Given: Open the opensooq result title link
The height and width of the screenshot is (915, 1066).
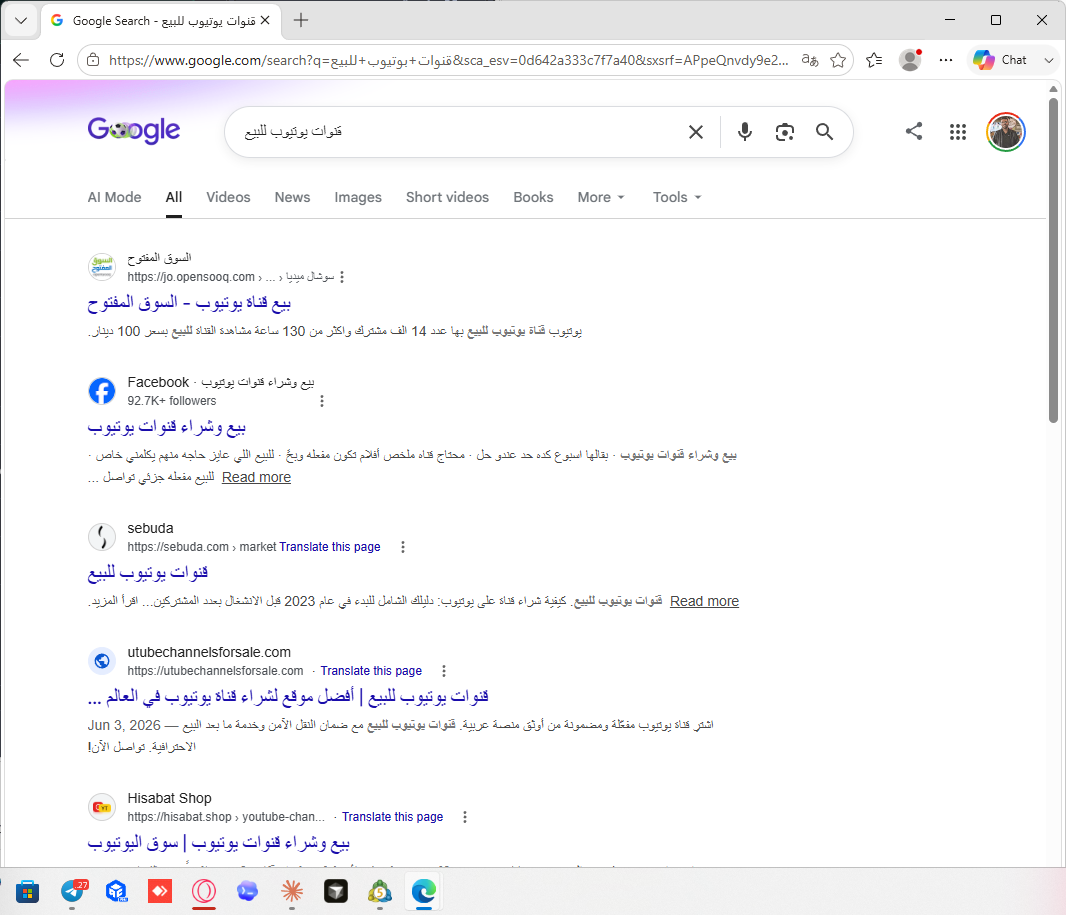Looking at the screenshot, I should click(x=189, y=303).
